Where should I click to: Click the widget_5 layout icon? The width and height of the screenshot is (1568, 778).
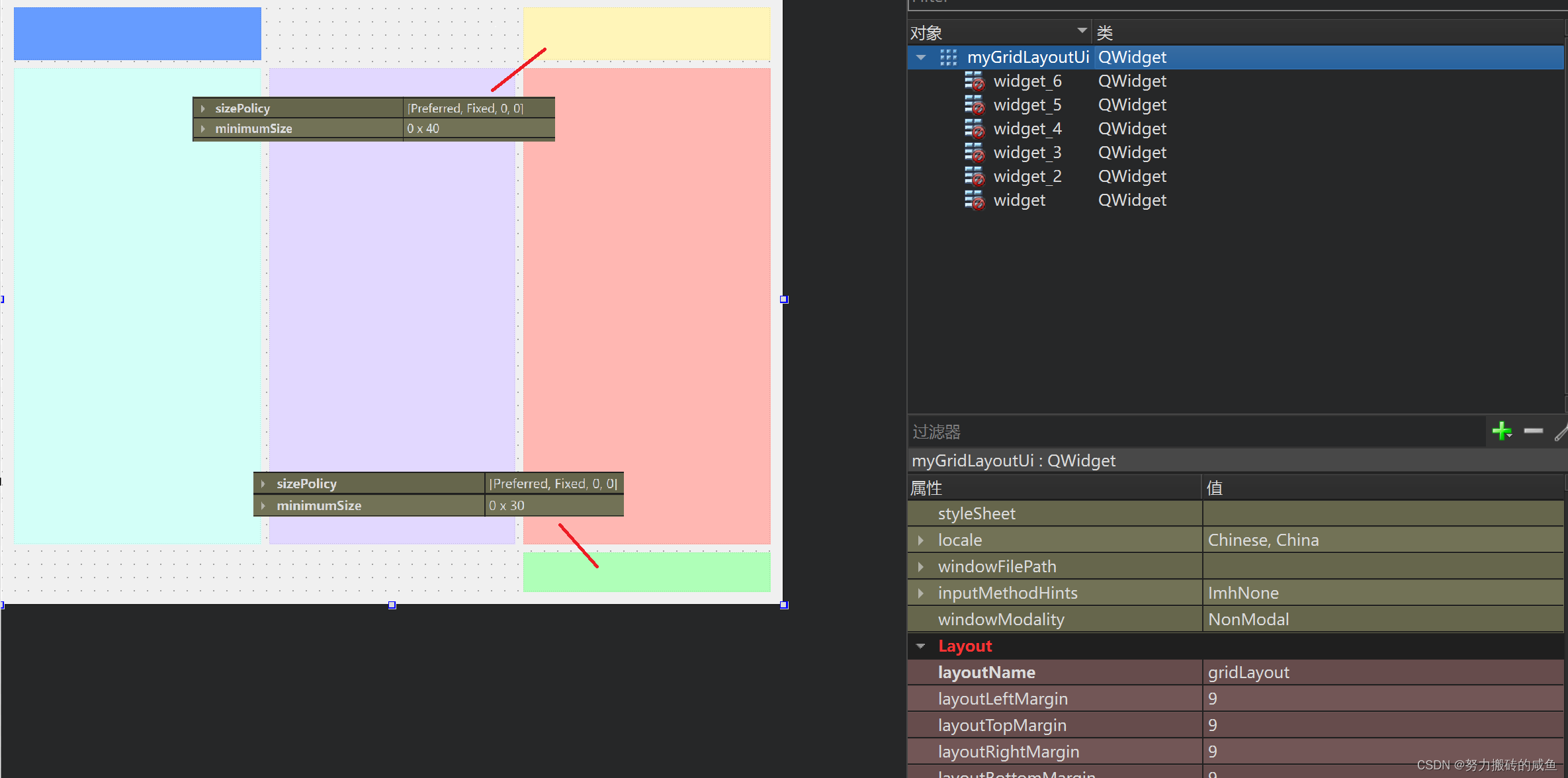974,105
